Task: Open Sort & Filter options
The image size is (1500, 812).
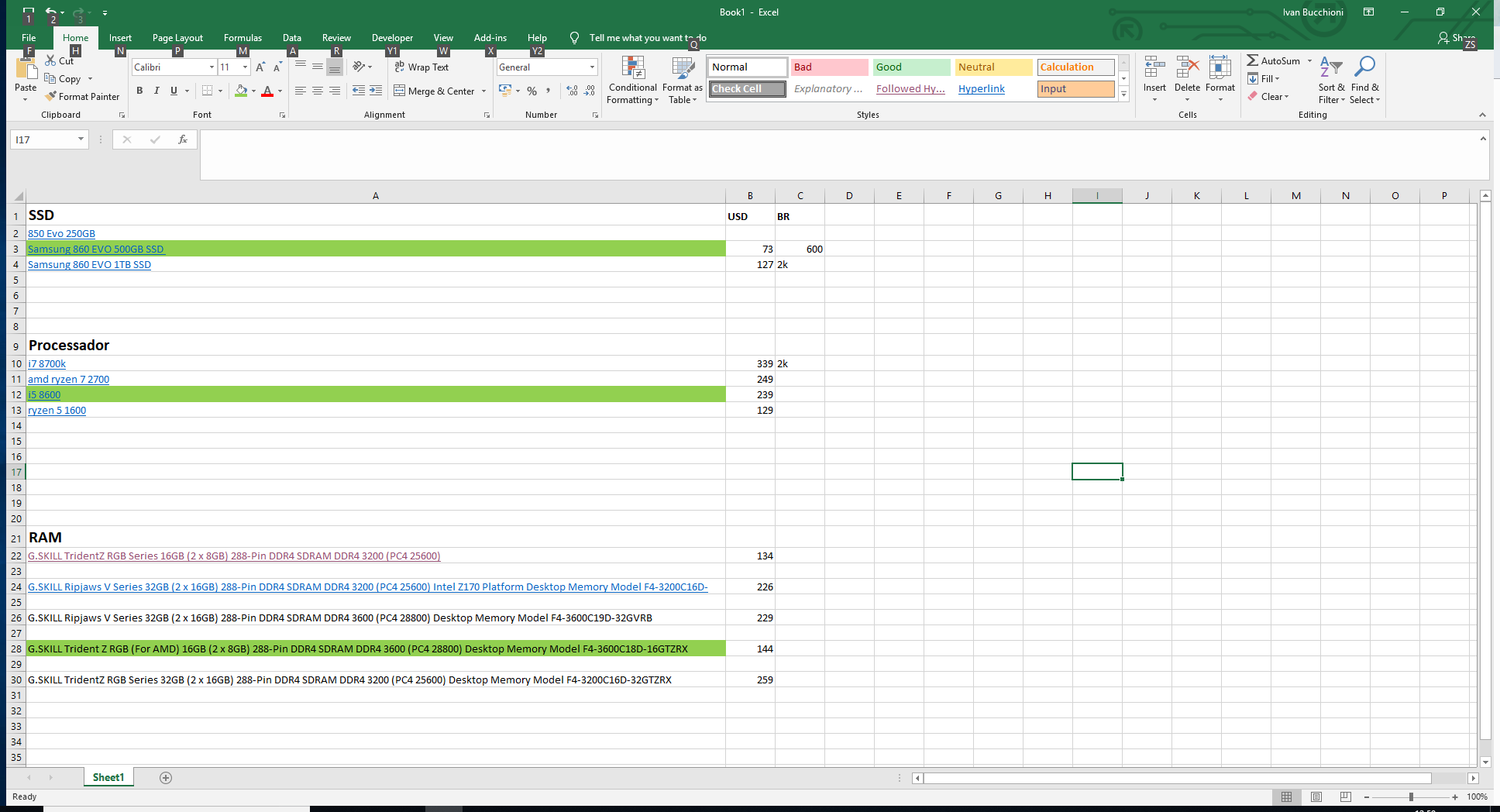Action: 1331,80
